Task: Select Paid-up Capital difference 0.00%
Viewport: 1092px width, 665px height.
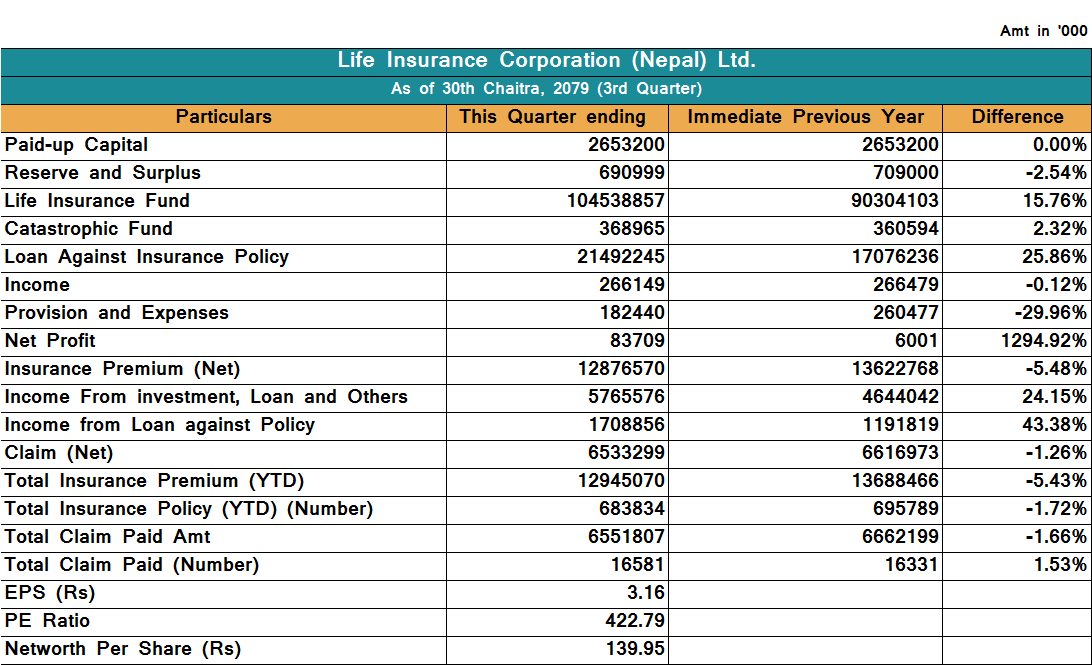Action: pyautogui.click(x=1060, y=145)
